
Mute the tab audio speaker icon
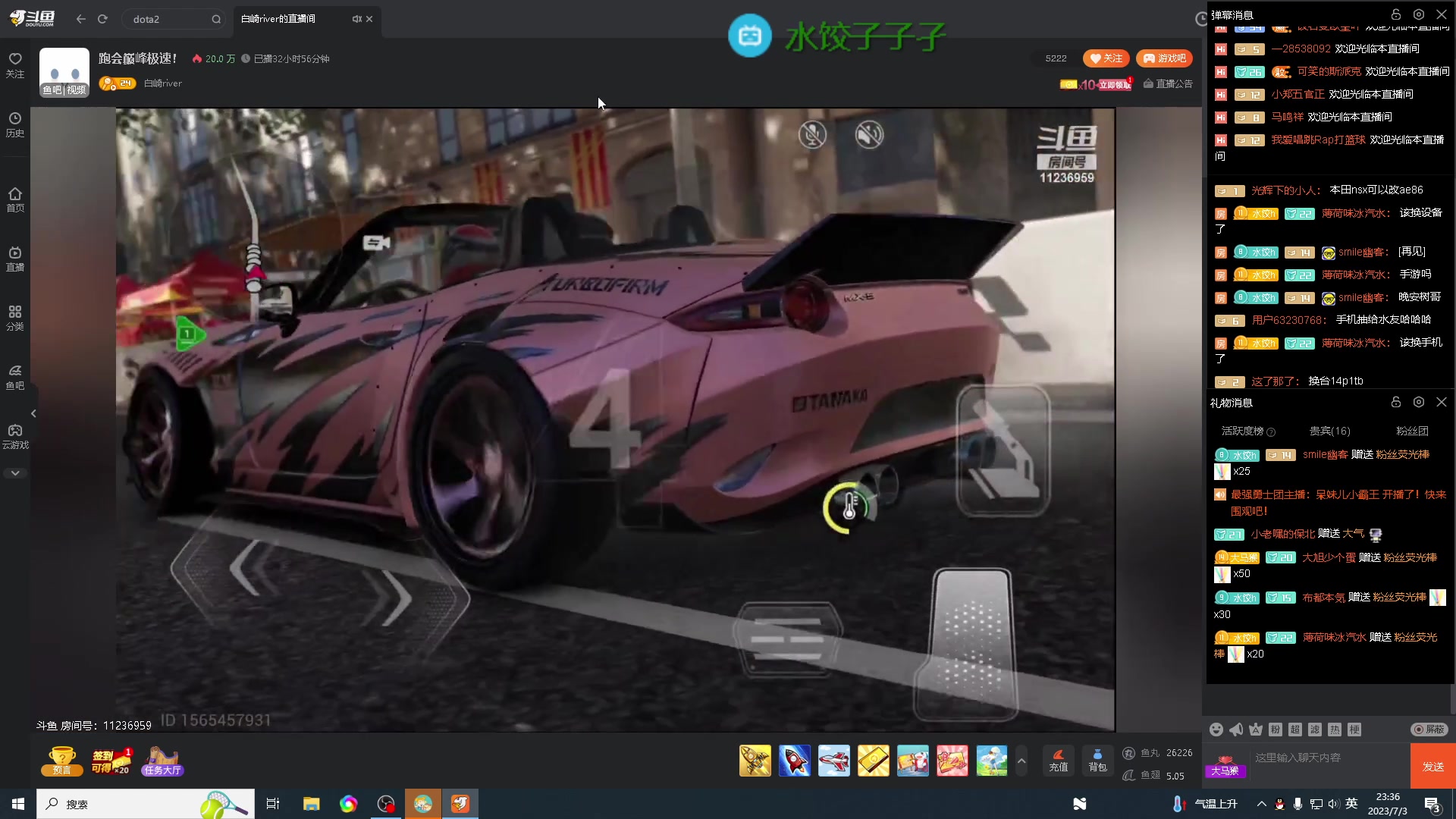356,19
